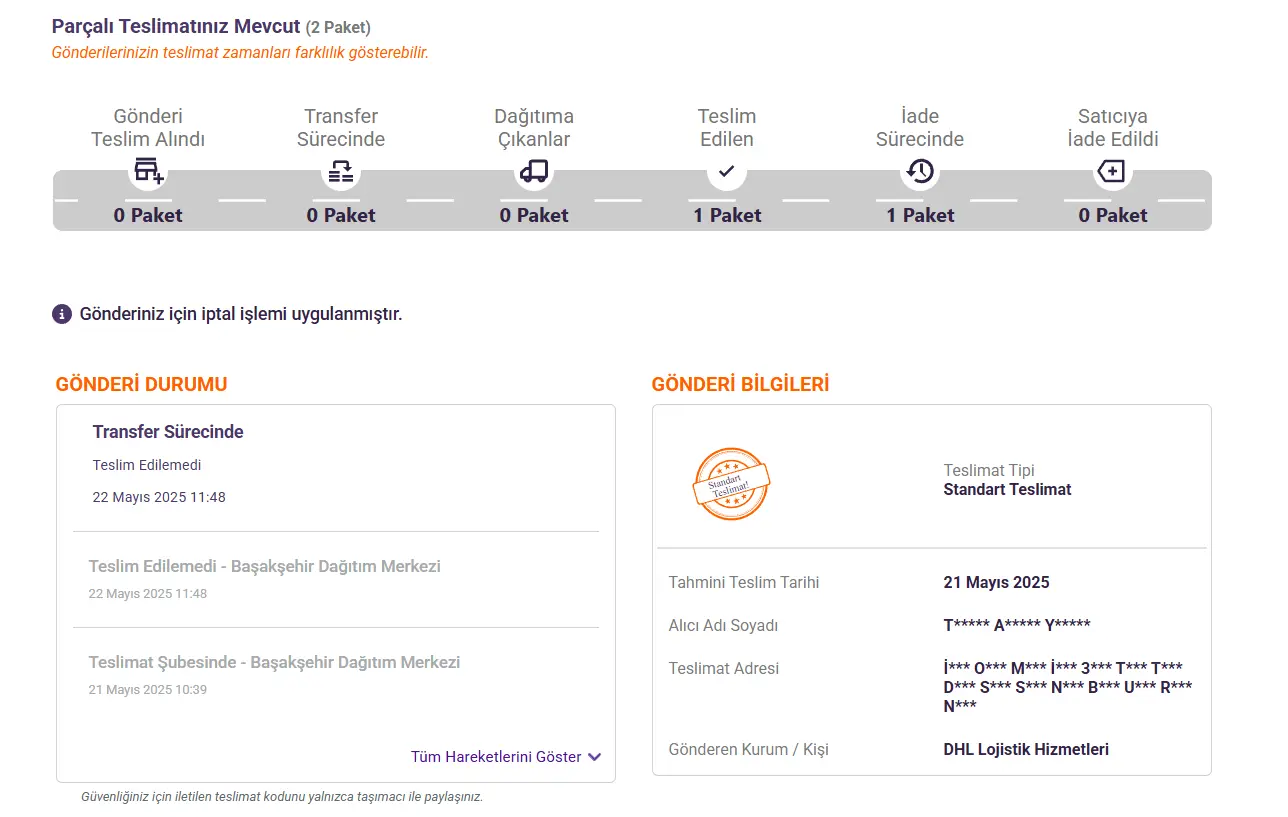Click the 1 Paket count under Teslim Edilen
Image resolution: width=1288 pixels, height=817 pixels.
point(727,215)
